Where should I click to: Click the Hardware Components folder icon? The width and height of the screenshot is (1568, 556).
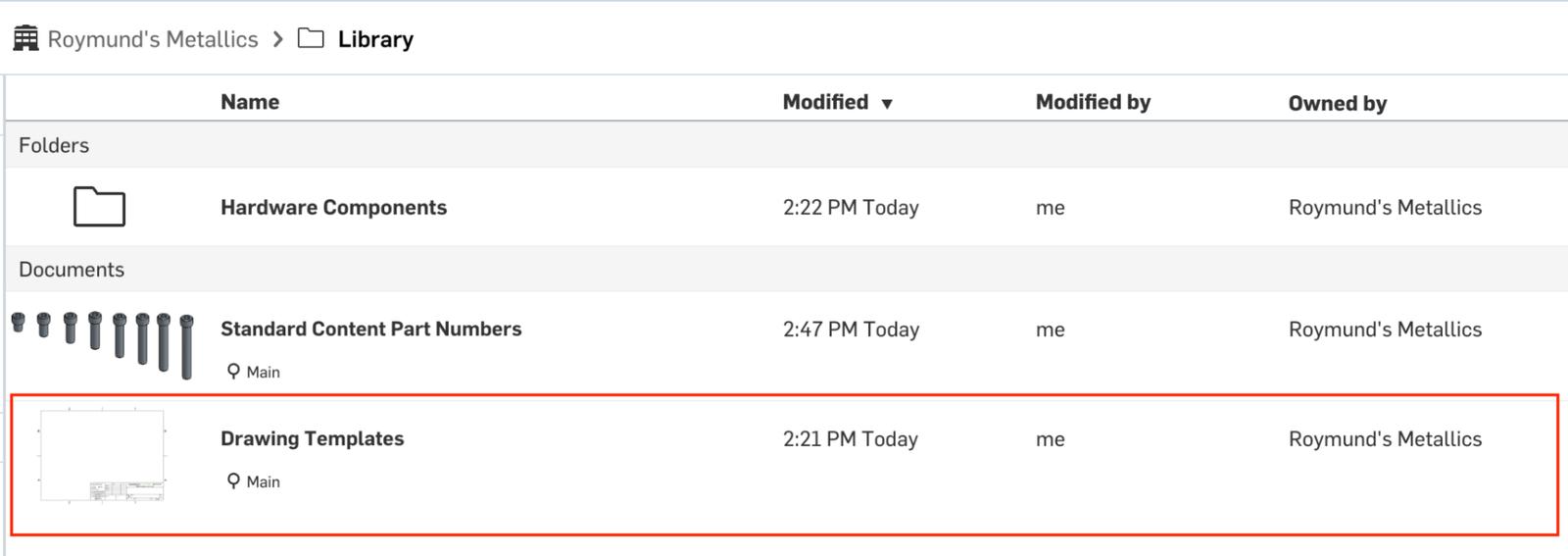pyautogui.click(x=99, y=207)
